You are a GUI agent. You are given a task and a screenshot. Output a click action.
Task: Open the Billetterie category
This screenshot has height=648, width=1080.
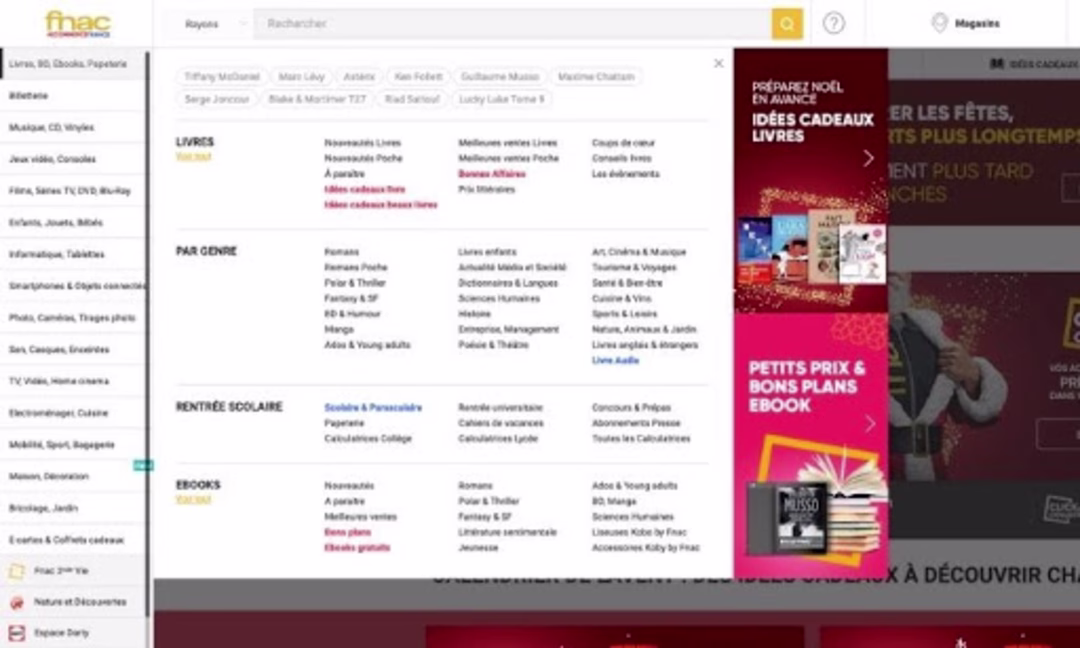(72, 96)
